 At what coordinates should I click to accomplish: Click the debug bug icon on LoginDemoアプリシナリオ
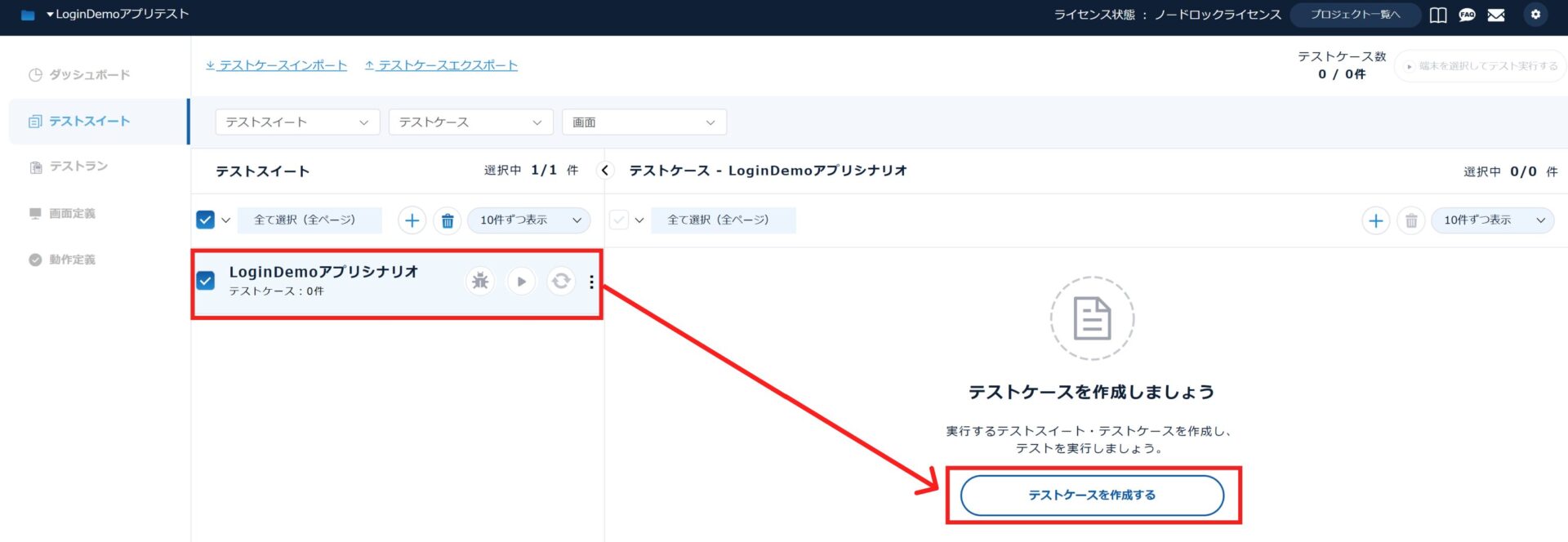point(480,282)
